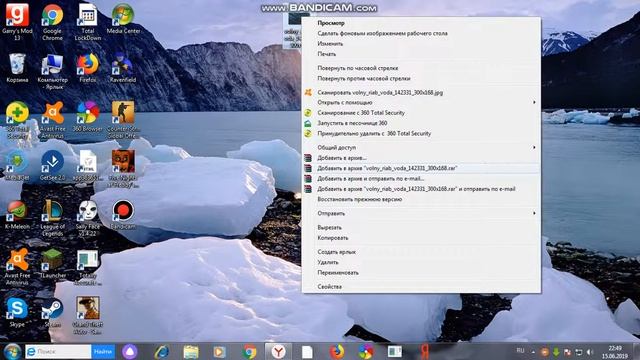Choose Повернуть по часовой стрелке
Image resolution: width=640 pixels, height=360 pixels.
point(421,68)
